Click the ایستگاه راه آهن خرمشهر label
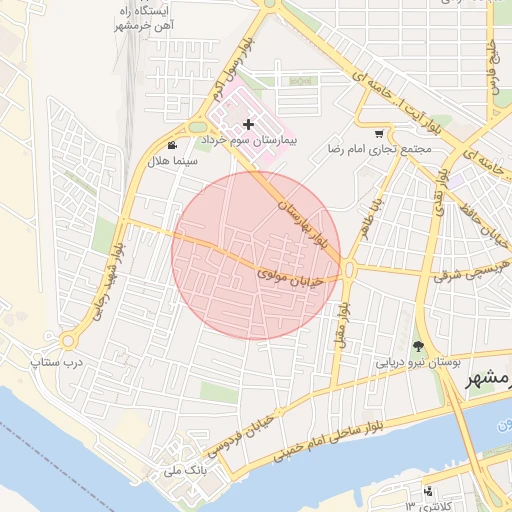 pyautogui.click(x=144, y=18)
